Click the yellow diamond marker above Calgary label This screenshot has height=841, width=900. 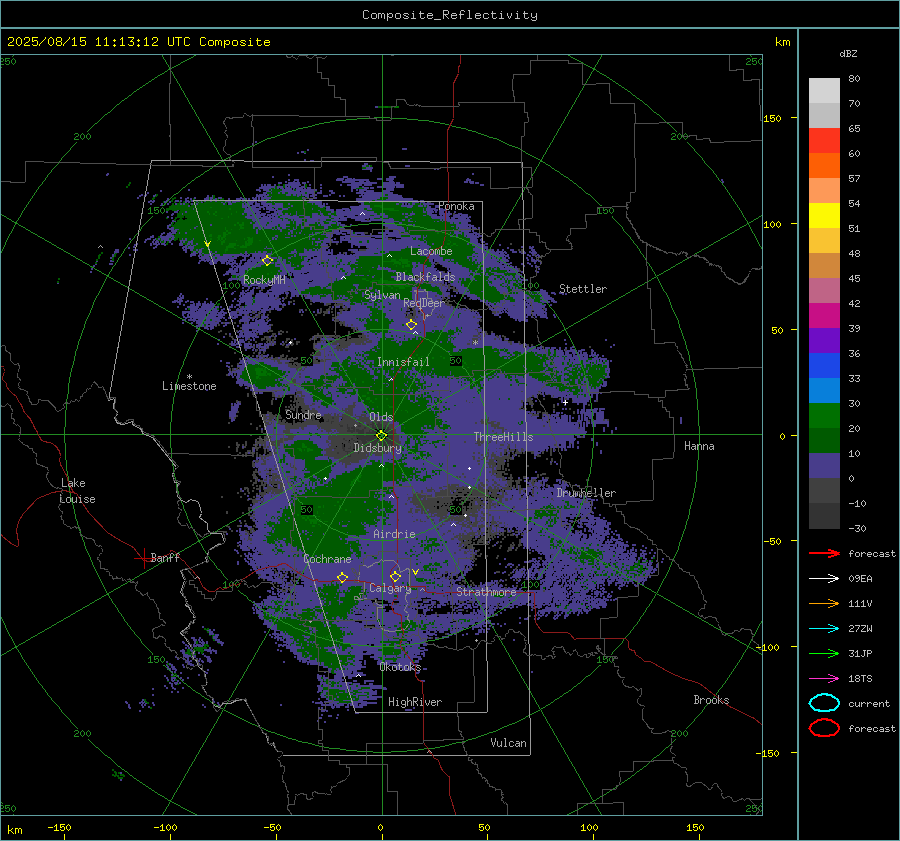(395, 576)
